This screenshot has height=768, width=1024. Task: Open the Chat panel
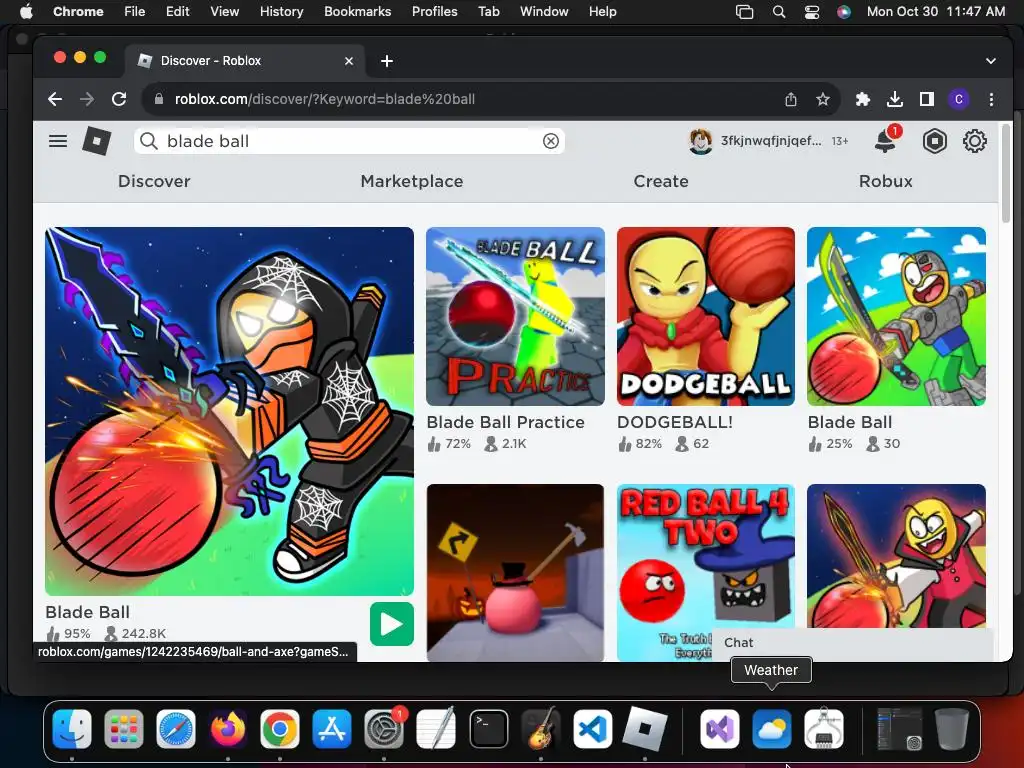click(852, 643)
